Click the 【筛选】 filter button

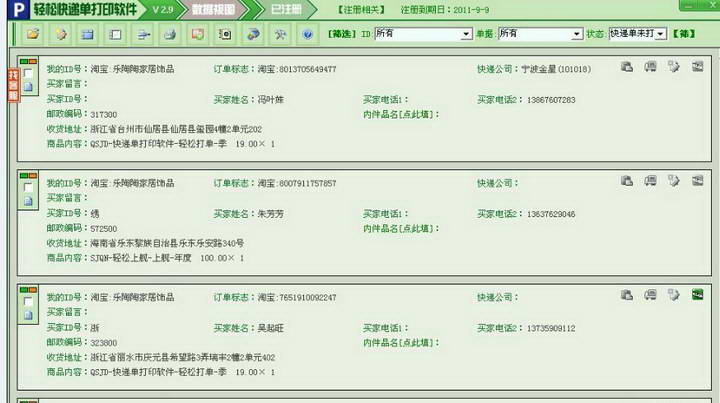342,34
